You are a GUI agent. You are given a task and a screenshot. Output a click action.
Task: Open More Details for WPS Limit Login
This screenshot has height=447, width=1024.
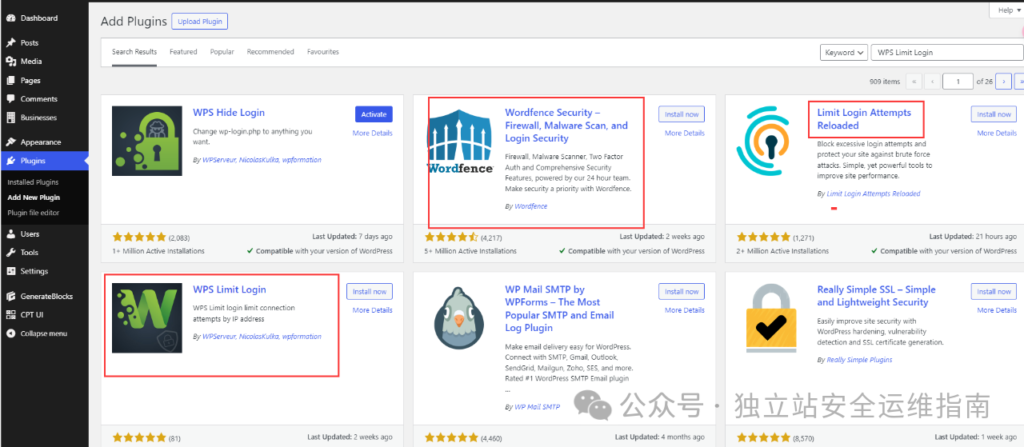(x=372, y=310)
